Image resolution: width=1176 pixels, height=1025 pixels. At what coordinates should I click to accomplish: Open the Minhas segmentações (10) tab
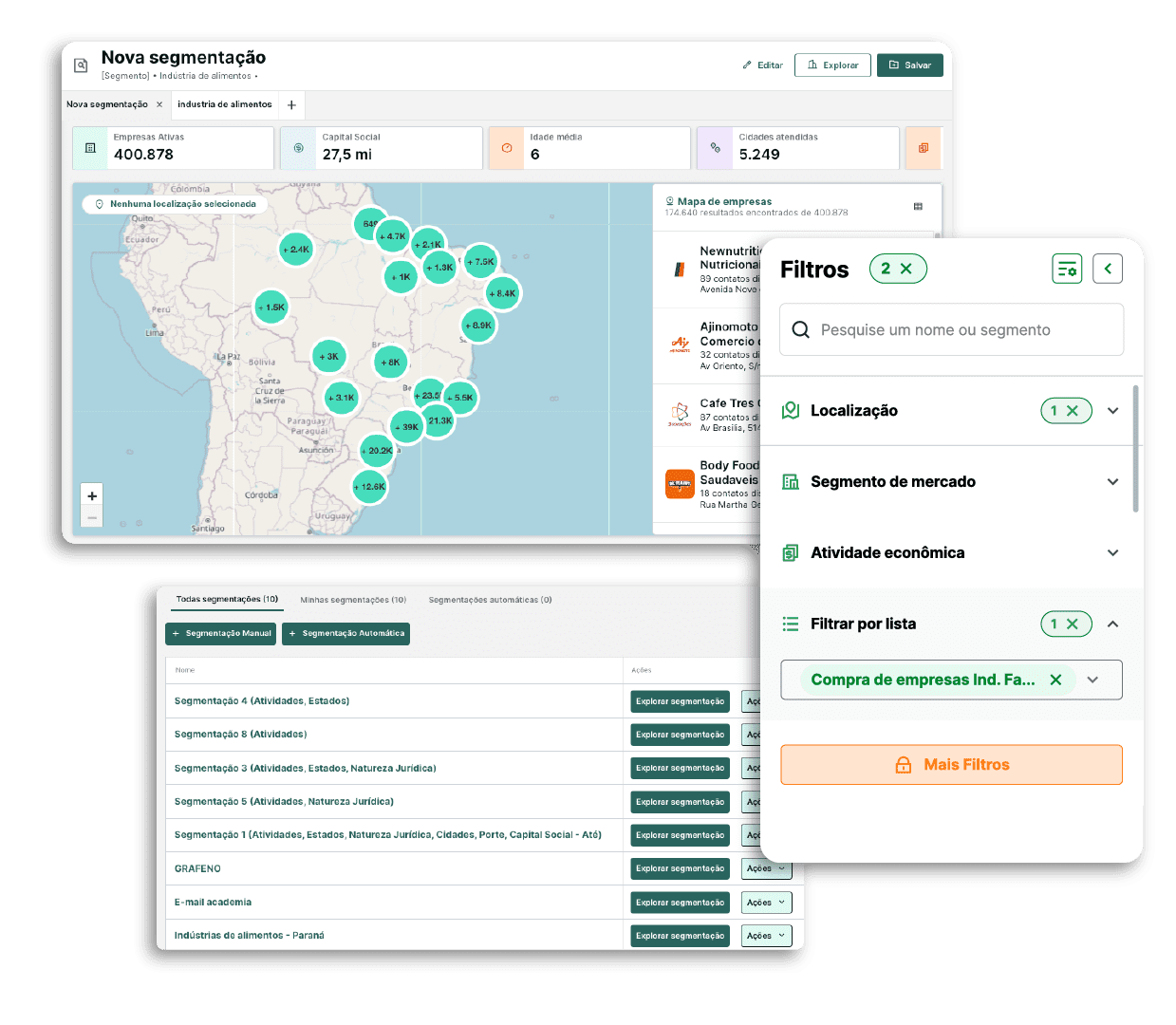coord(353,600)
